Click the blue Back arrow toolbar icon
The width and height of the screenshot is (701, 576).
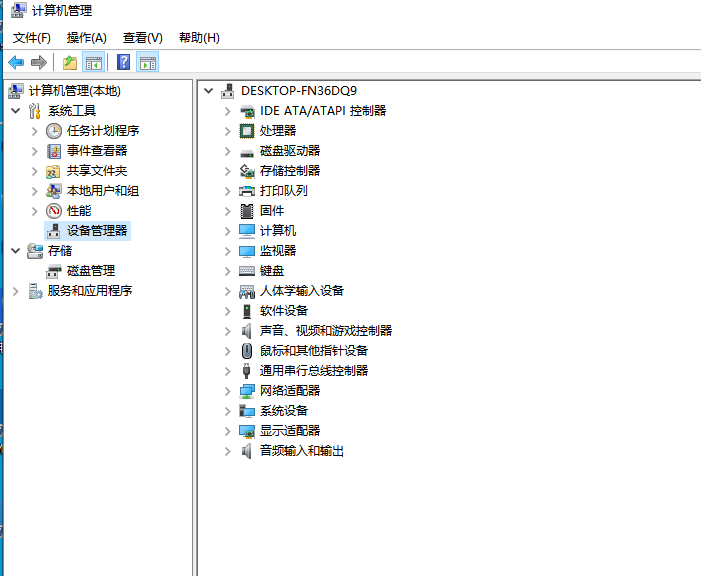[x=16, y=62]
